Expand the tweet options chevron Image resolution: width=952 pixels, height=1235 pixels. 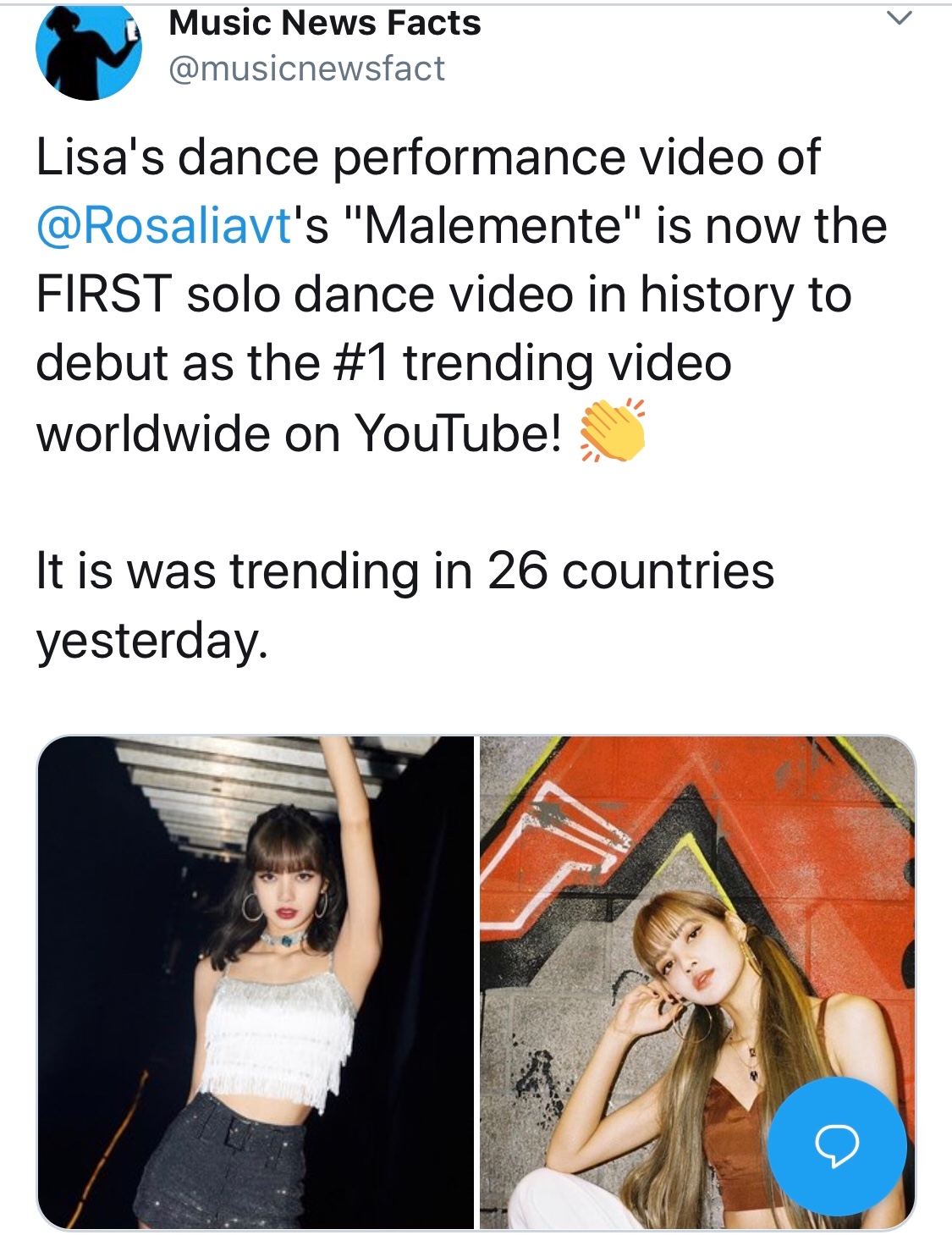(900, 18)
